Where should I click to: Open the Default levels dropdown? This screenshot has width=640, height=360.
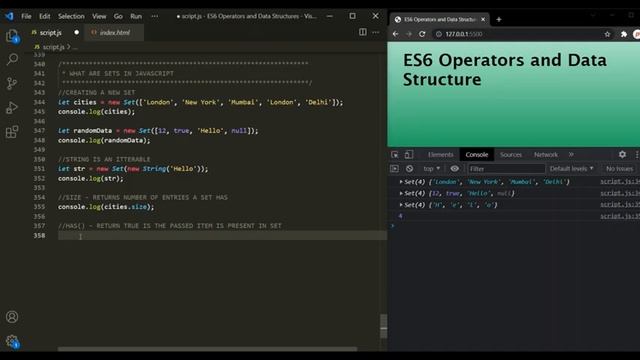(571, 169)
